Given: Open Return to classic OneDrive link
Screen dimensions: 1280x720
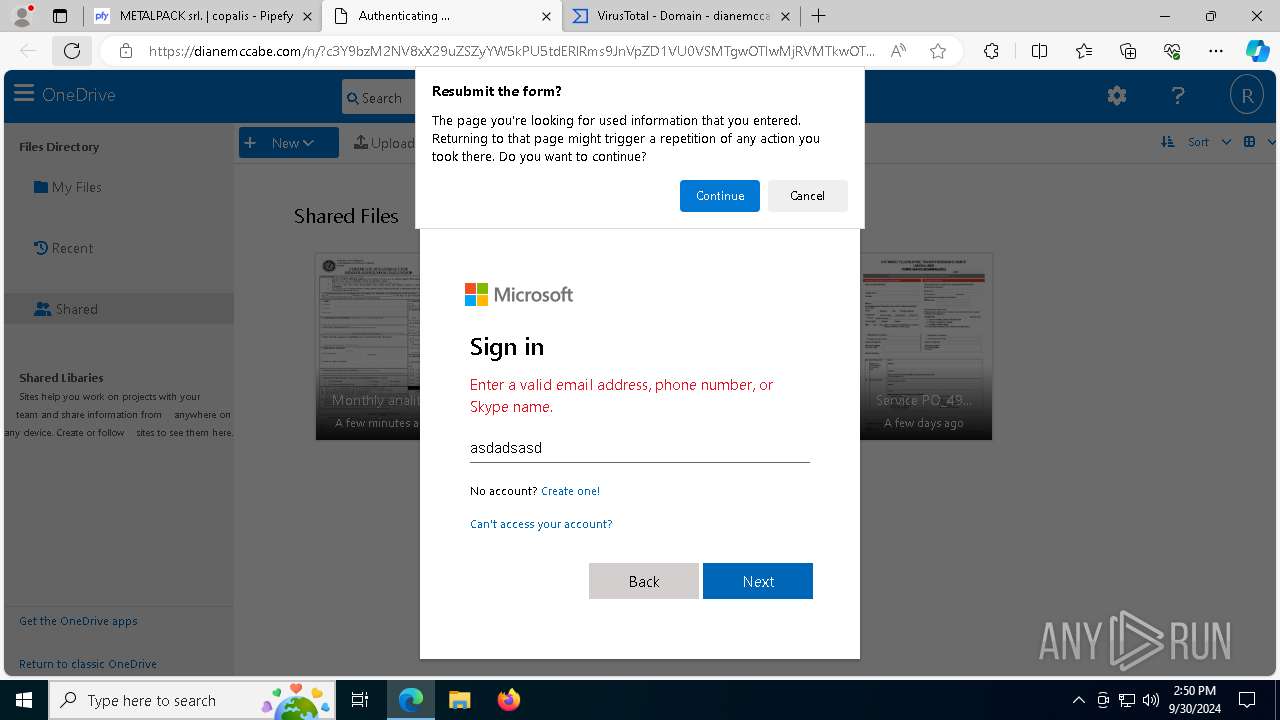Looking at the screenshot, I should pyautogui.click(x=88, y=664).
